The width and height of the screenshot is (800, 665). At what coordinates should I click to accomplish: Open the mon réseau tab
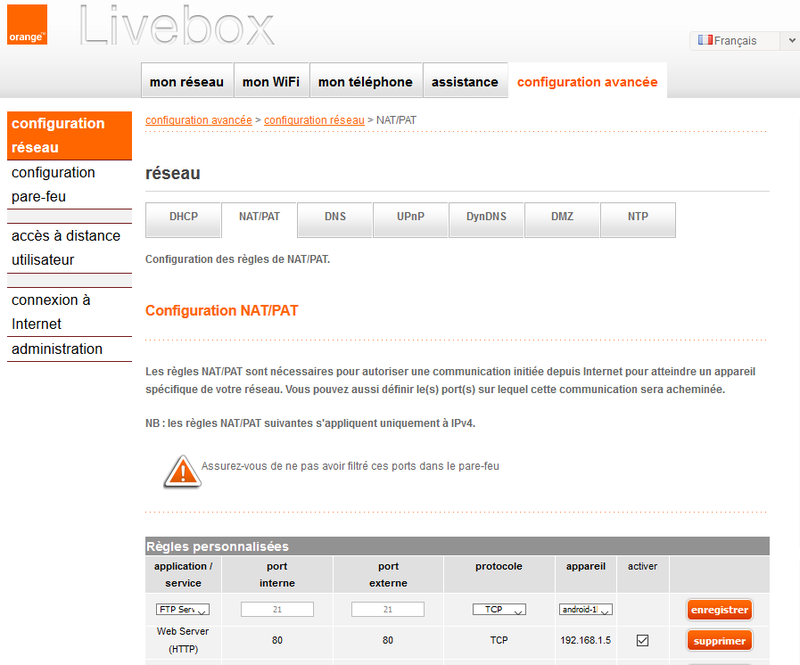click(x=187, y=82)
